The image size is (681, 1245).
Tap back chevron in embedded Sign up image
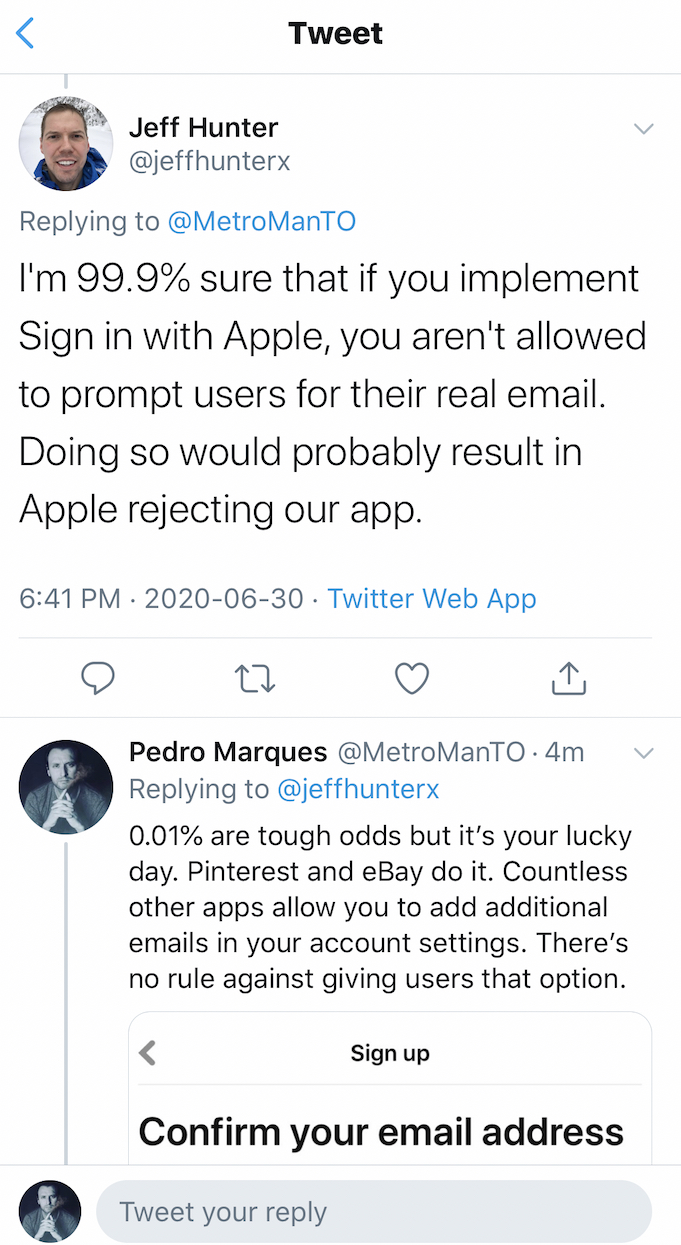point(148,1053)
